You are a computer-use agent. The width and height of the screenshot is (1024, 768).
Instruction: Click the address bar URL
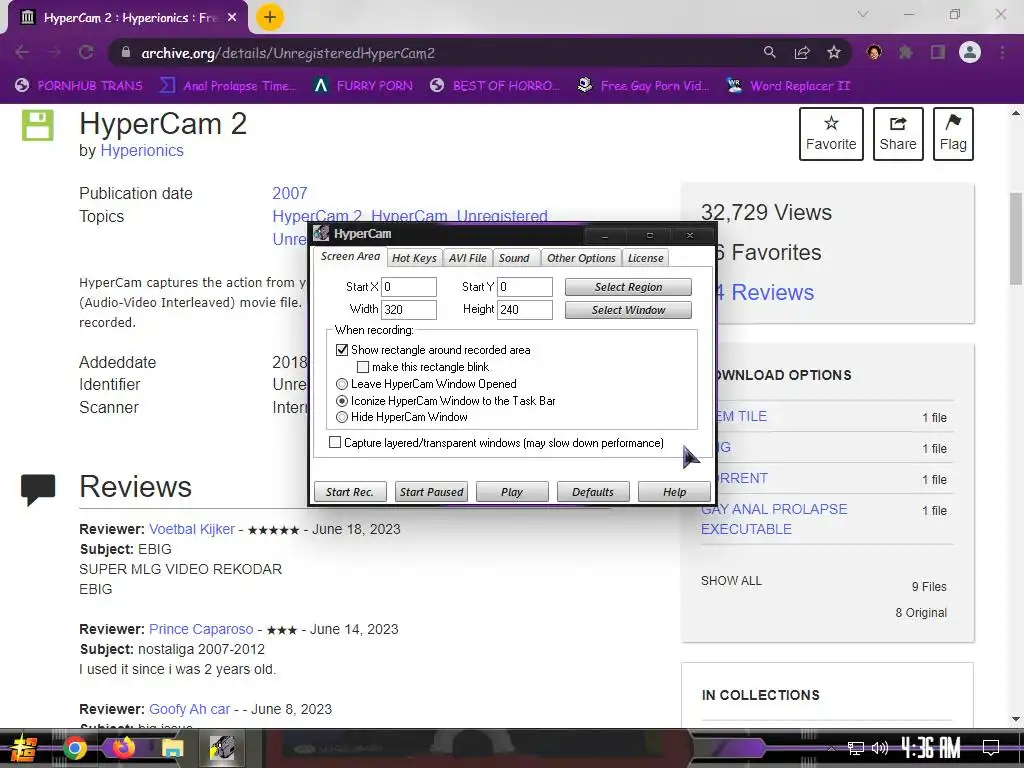pos(288,54)
